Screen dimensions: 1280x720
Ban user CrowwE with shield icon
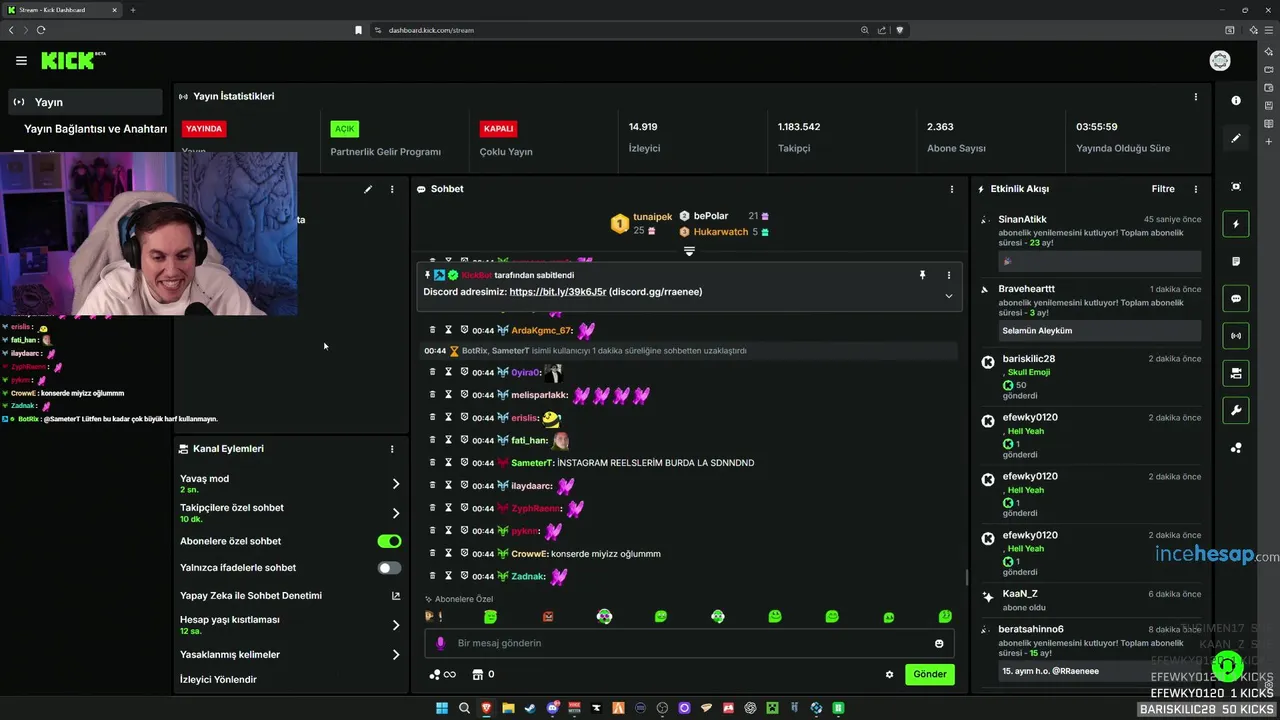click(464, 553)
